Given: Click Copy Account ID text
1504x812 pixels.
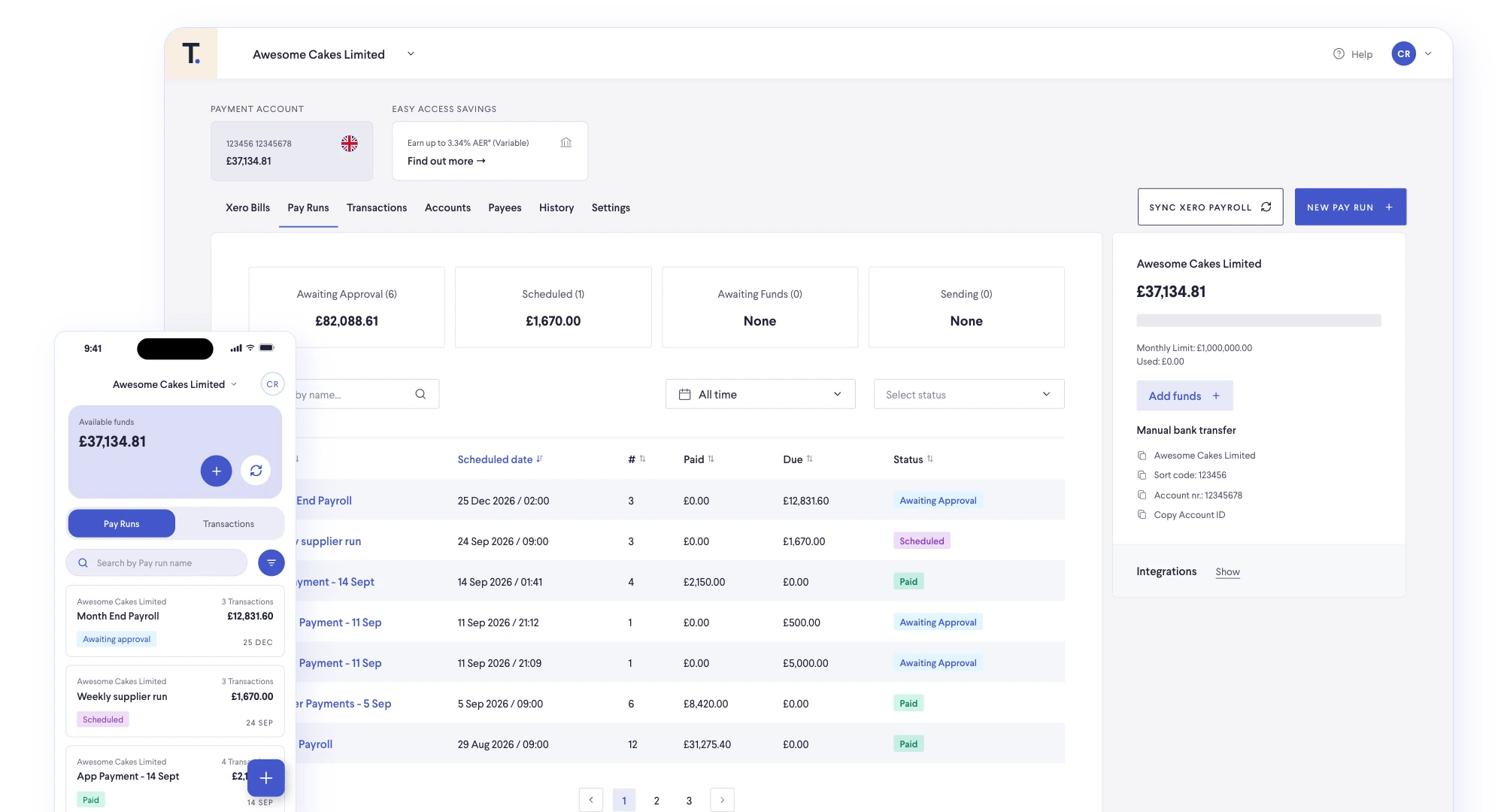Looking at the screenshot, I should [1190, 514].
